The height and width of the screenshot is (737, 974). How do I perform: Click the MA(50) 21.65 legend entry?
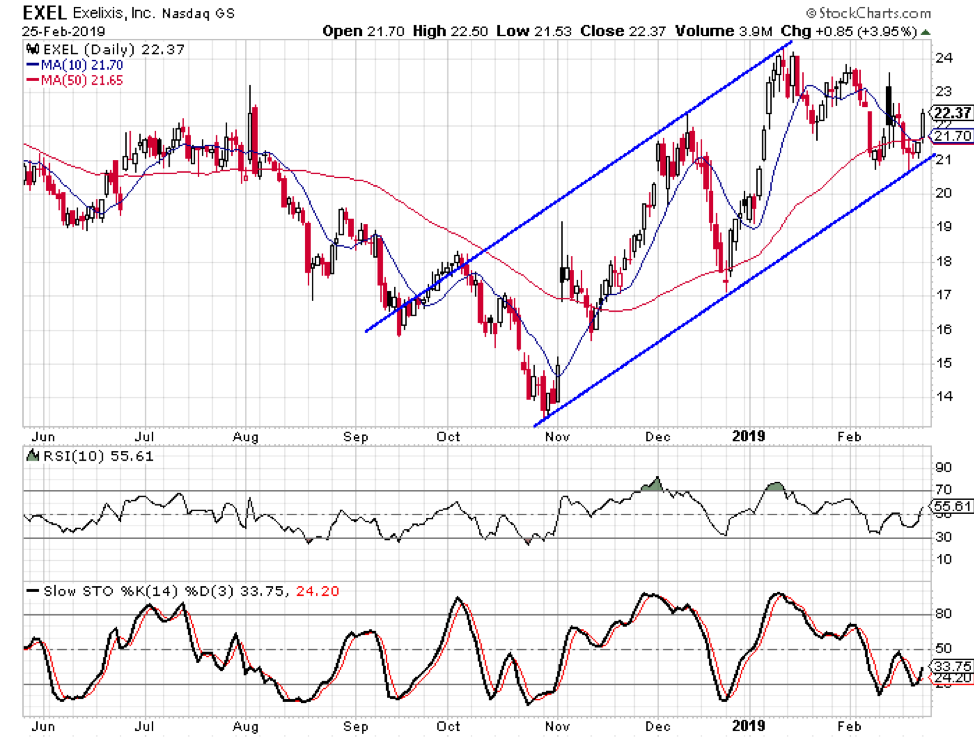82,80
